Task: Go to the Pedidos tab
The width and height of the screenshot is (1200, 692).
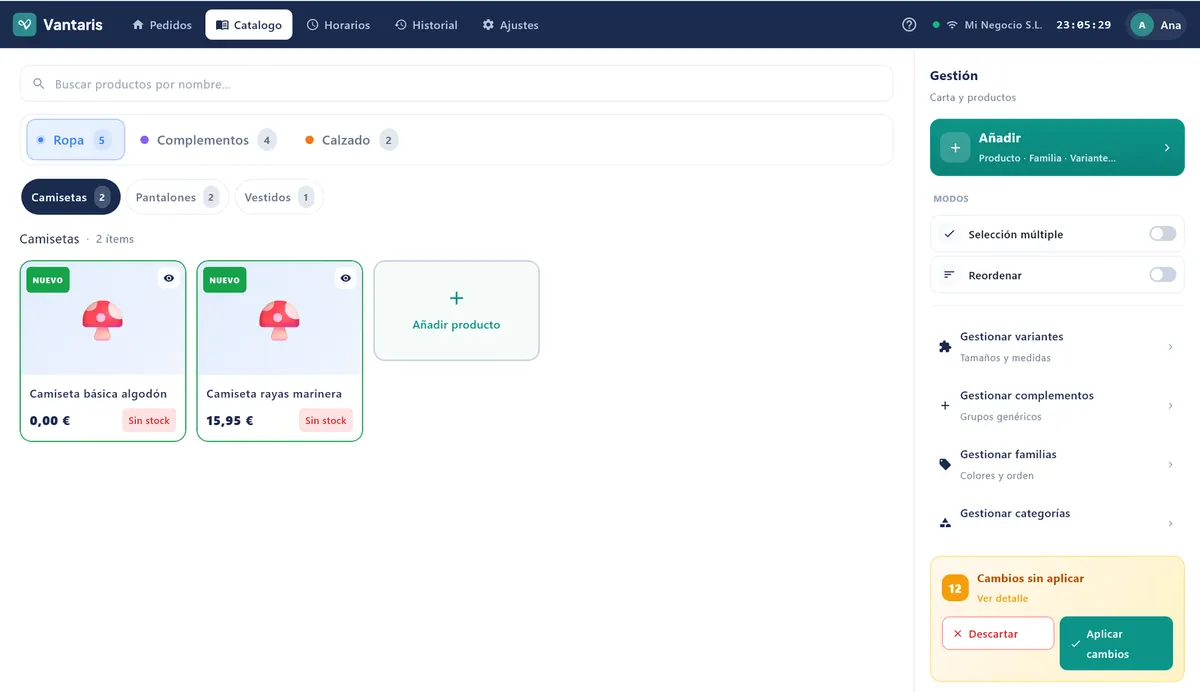Action: pos(162,25)
